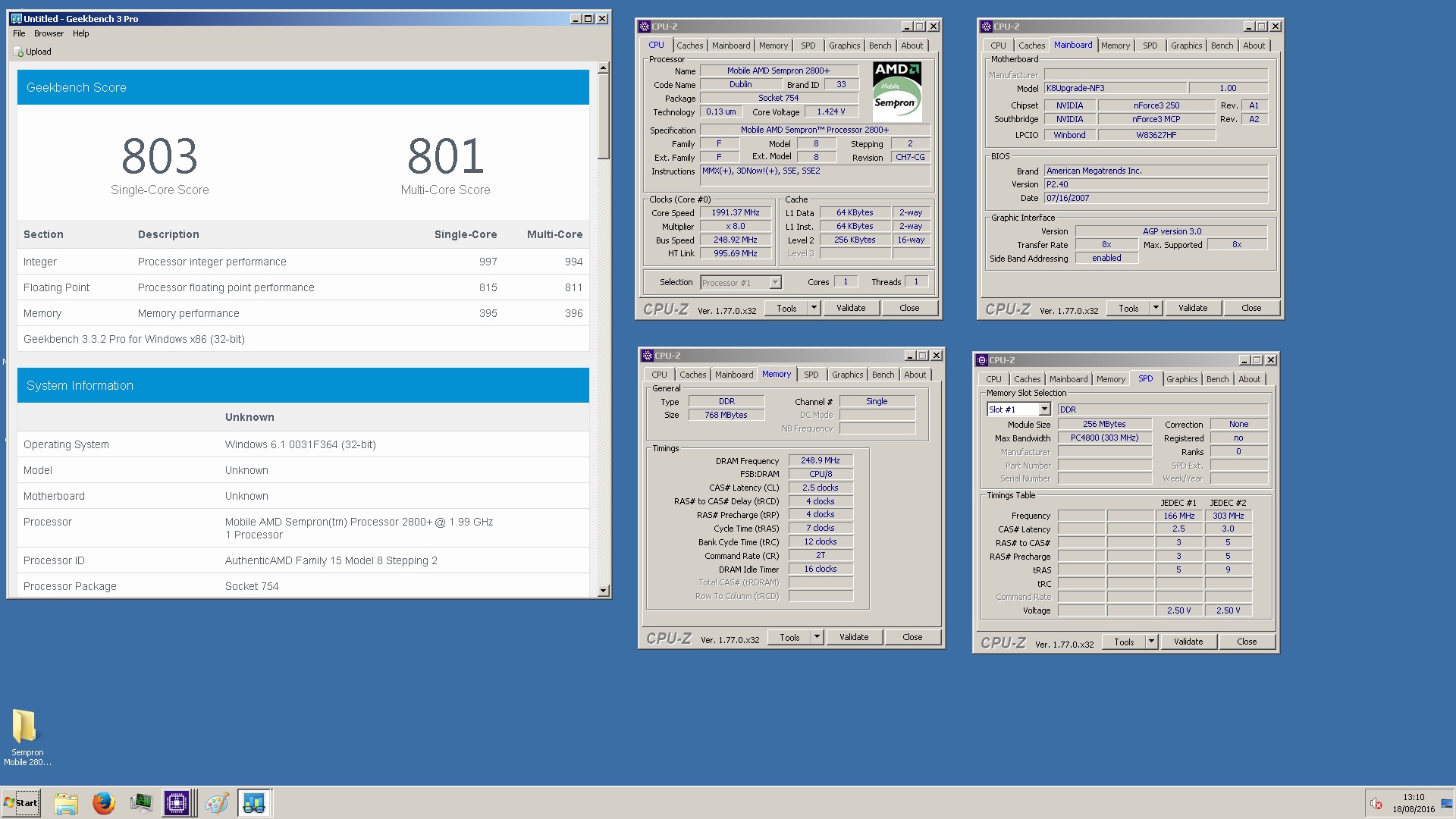This screenshot has height=819, width=1456.
Task: Click Tools button in the Memory window
Action: [789, 637]
